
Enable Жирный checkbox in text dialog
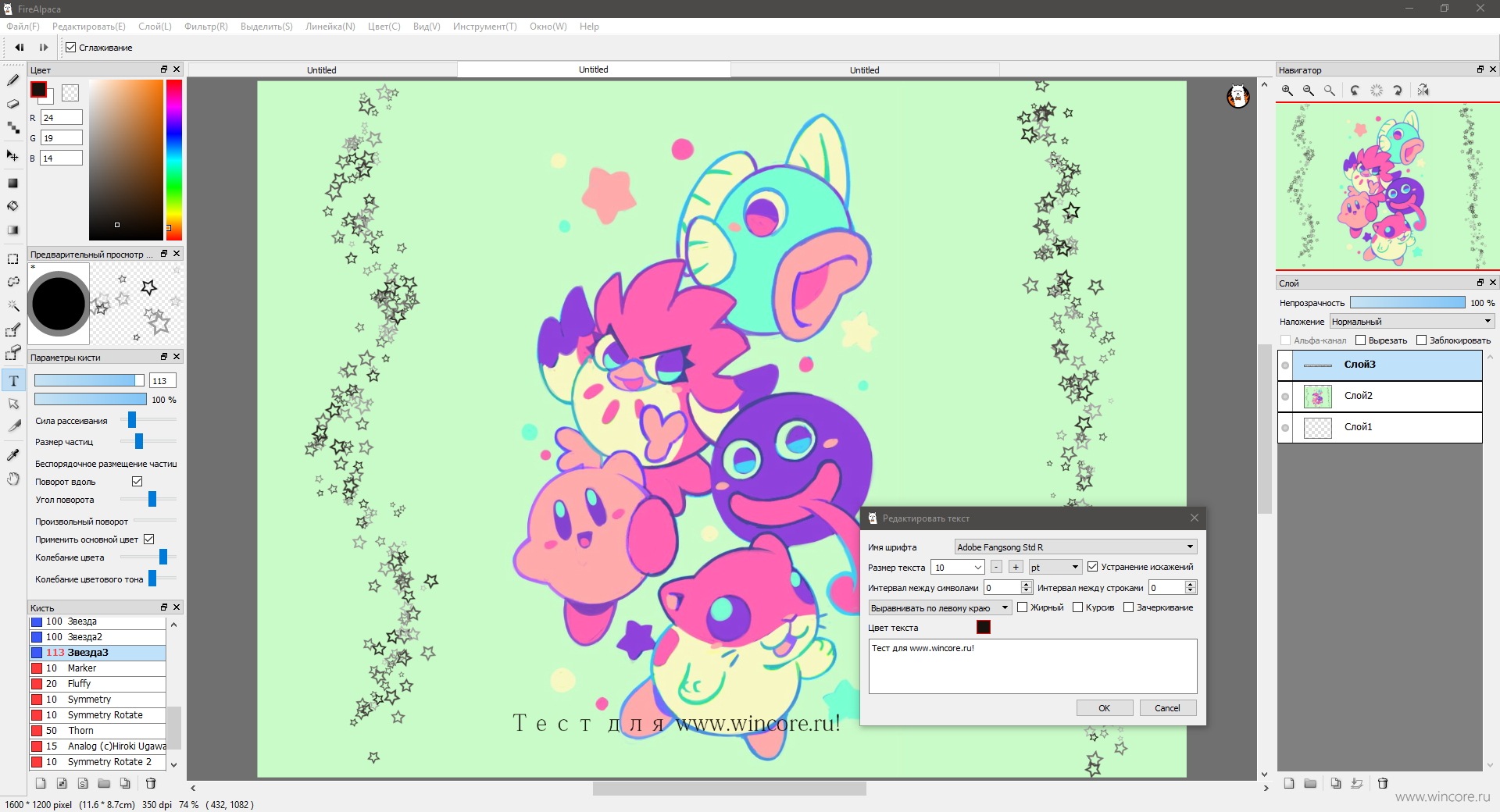[1022, 607]
